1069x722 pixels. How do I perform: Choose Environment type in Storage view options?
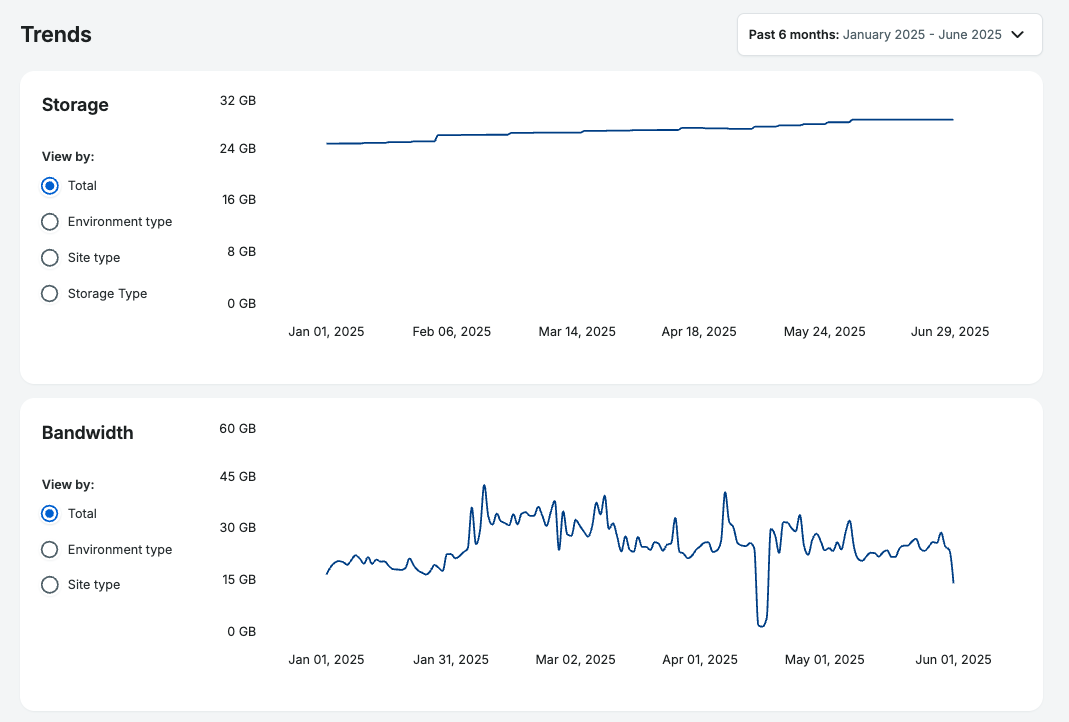point(50,222)
